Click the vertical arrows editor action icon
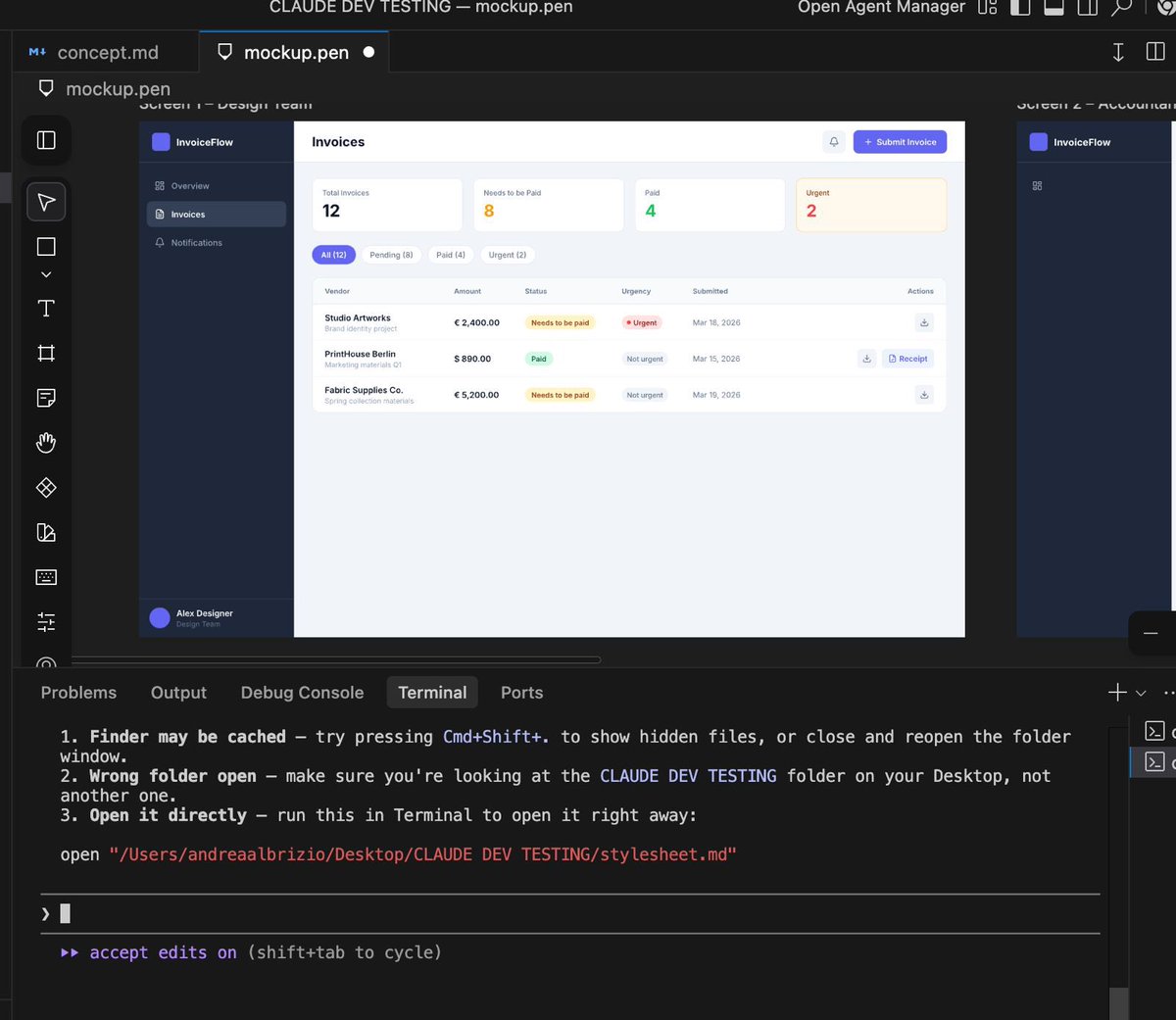Viewport: 1176px width, 1020px height. (x=1118, y=52)
